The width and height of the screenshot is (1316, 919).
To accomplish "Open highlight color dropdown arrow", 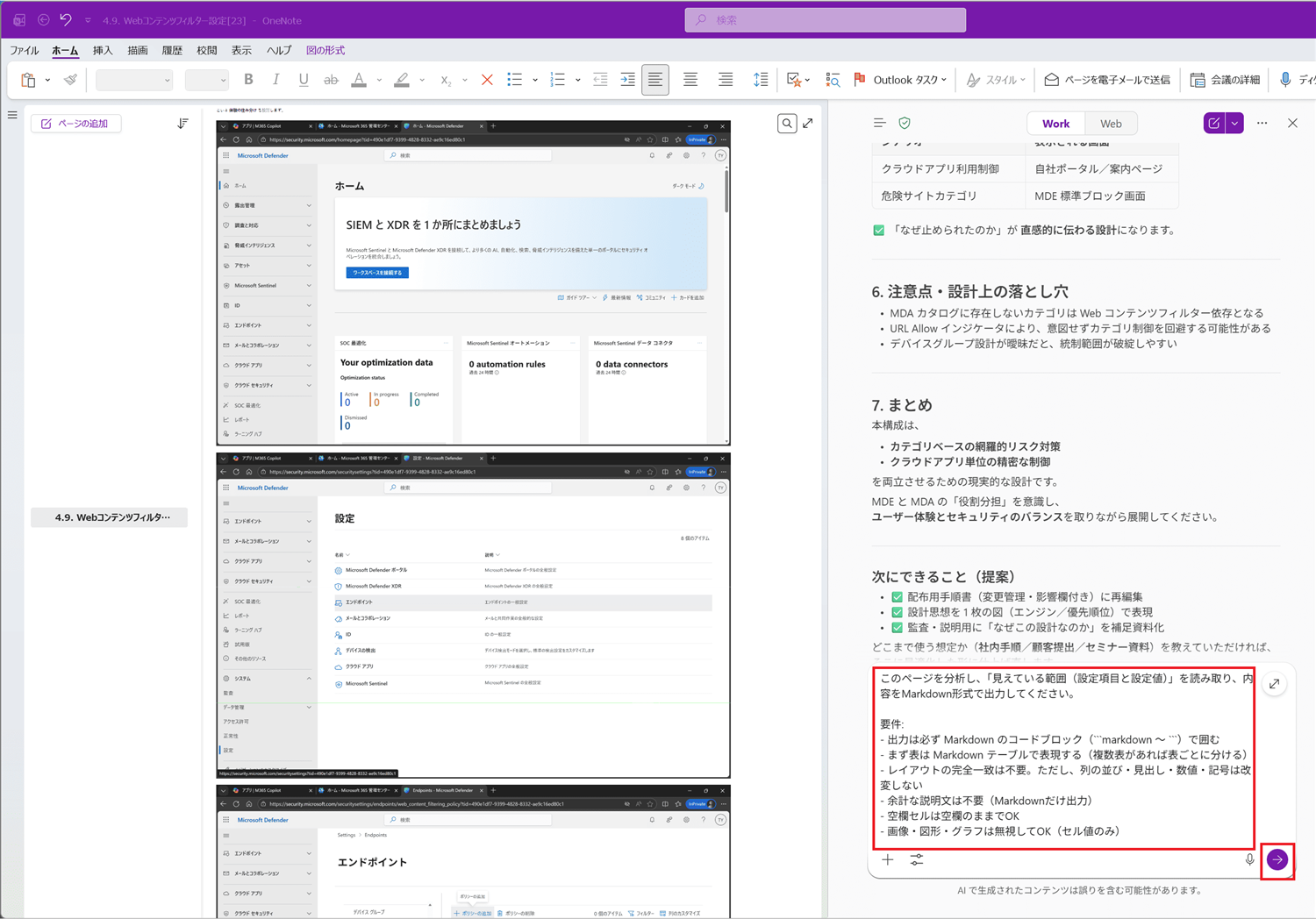I will coord(422,80).
